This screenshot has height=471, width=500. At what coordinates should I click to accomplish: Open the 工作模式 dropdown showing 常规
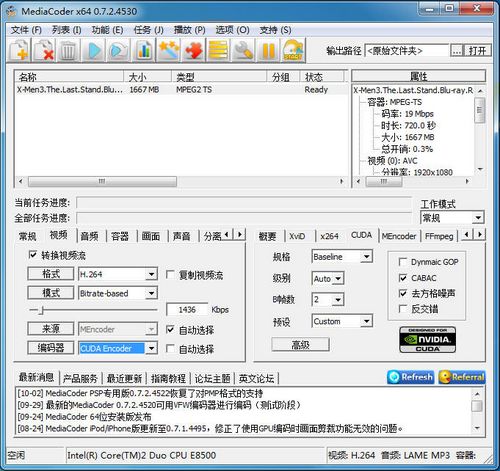478,218
